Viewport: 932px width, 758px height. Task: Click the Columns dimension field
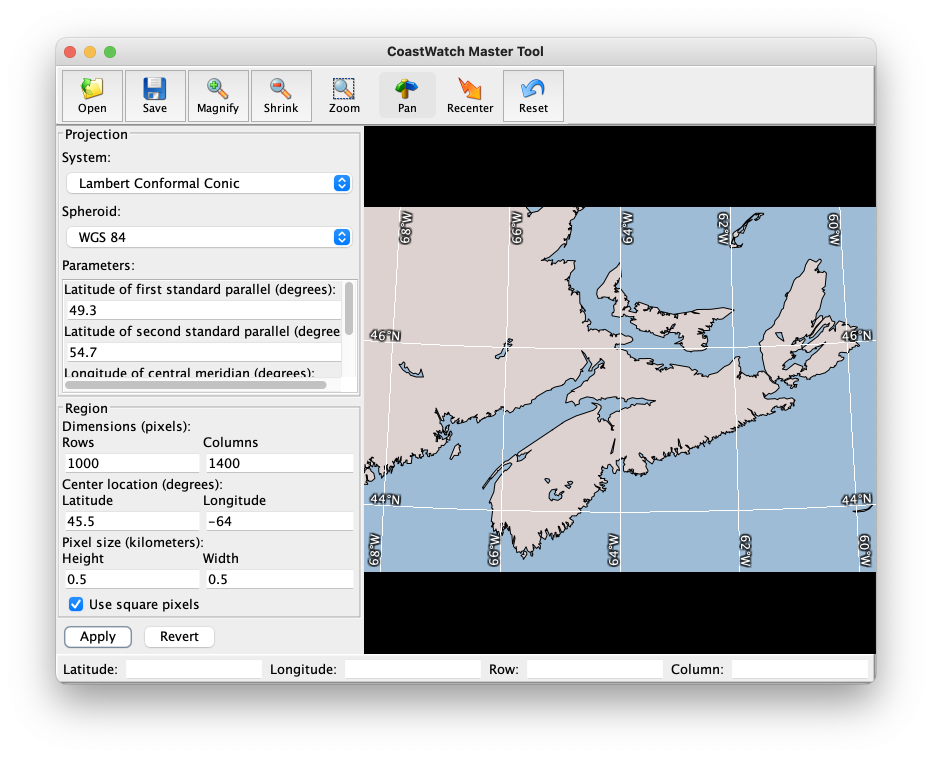tap(278, 463)
